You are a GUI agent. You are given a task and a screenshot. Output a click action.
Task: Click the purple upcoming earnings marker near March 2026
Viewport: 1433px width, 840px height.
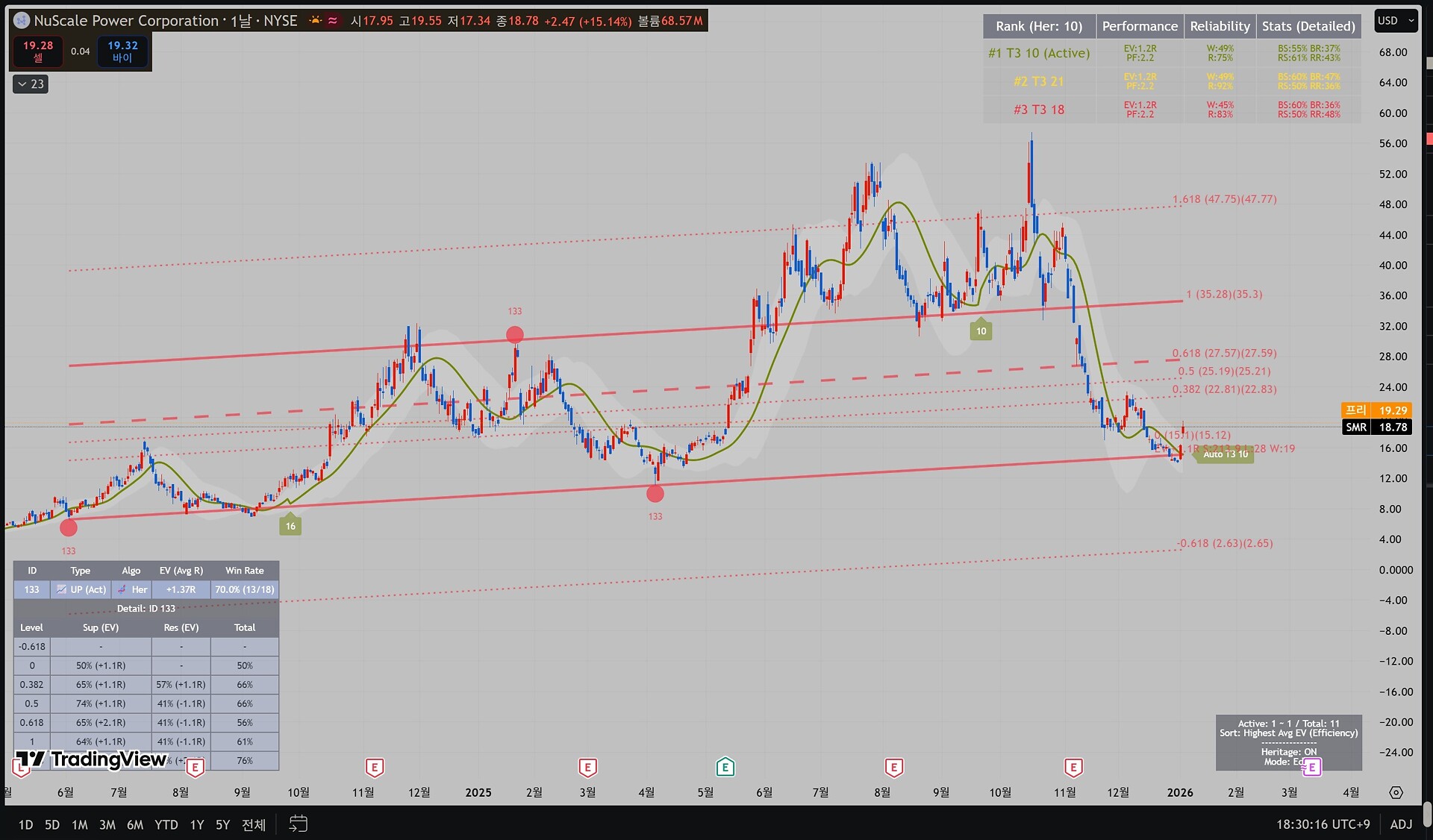coord(1312,767)
